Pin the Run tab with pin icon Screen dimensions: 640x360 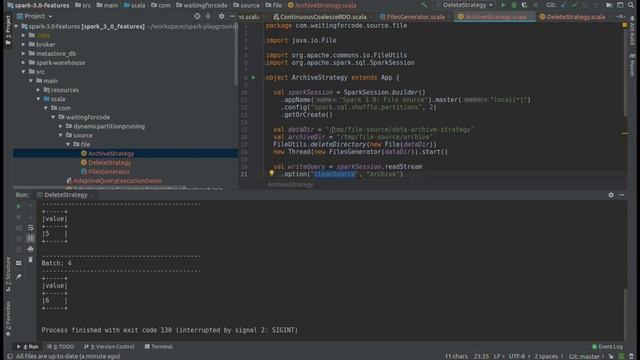point(19,277)
